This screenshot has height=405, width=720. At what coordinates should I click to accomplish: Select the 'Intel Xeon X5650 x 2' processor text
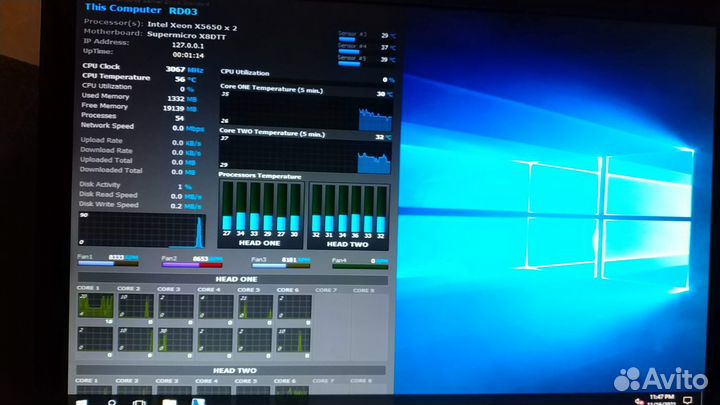192,27
